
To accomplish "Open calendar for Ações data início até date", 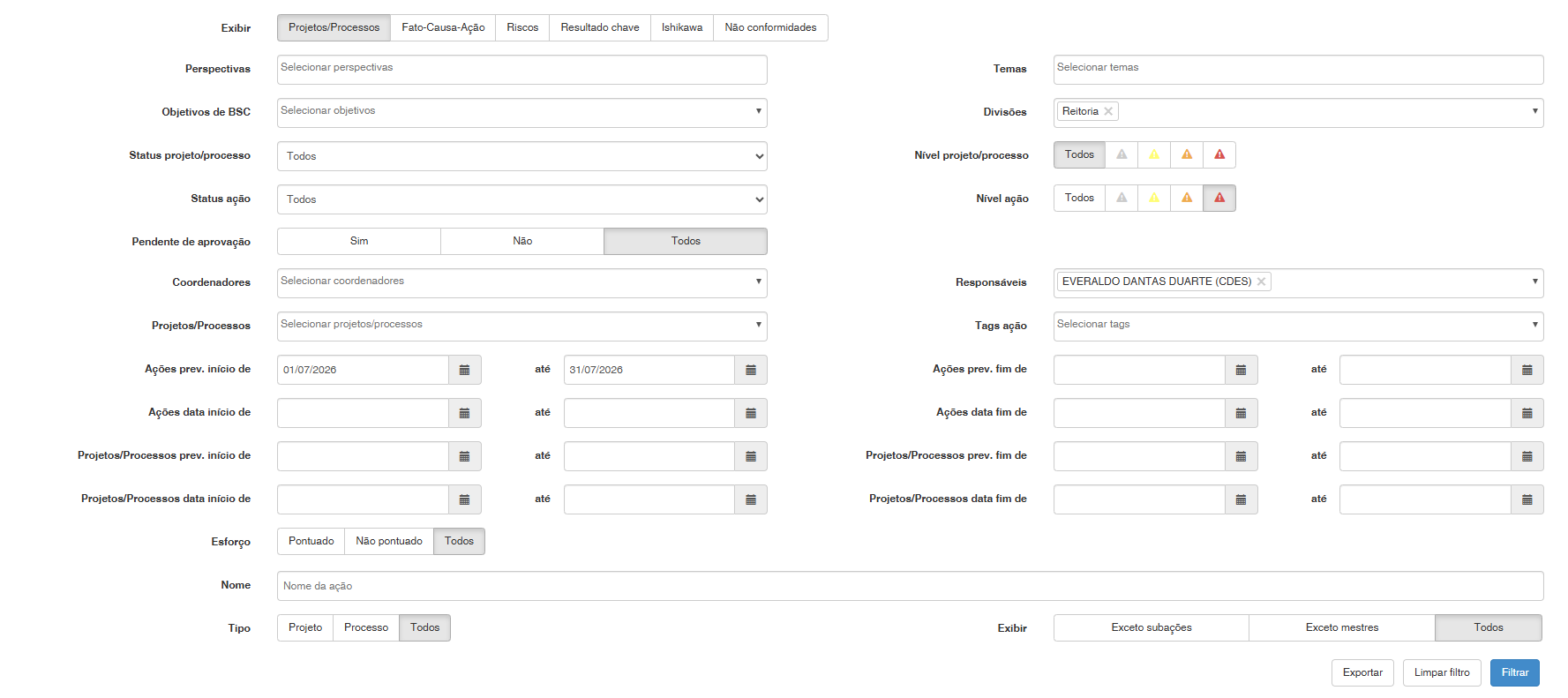I will 751,413.
